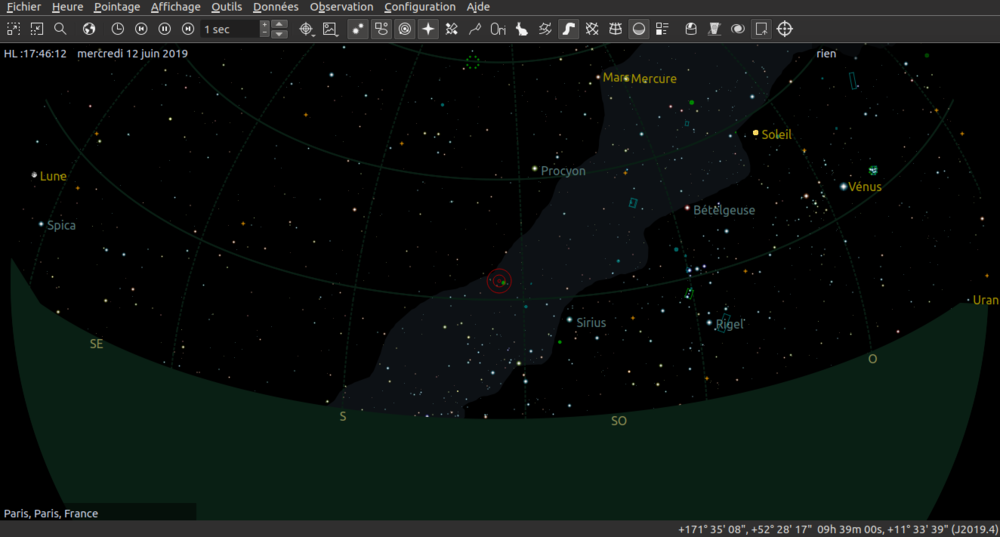Open the pointing crosshair dropdown
Image resolution: width=1000 pixels, height=537 pixels.
pyautogui.click(x=307, y=29)
